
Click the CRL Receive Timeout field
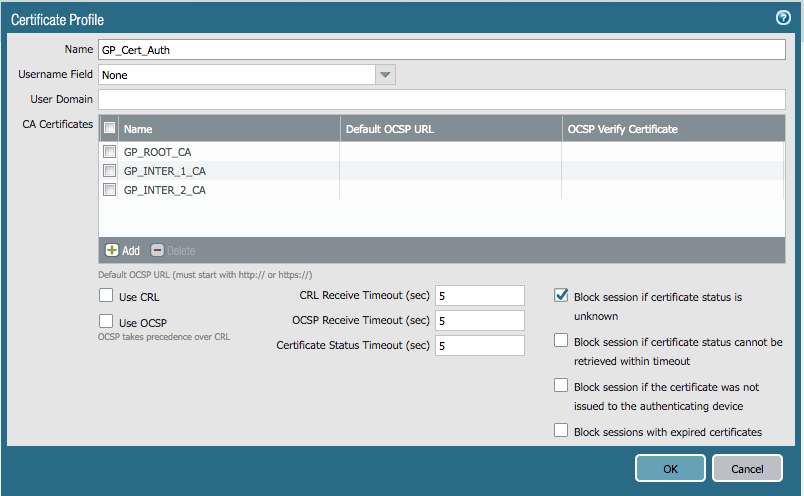point(479,295)
